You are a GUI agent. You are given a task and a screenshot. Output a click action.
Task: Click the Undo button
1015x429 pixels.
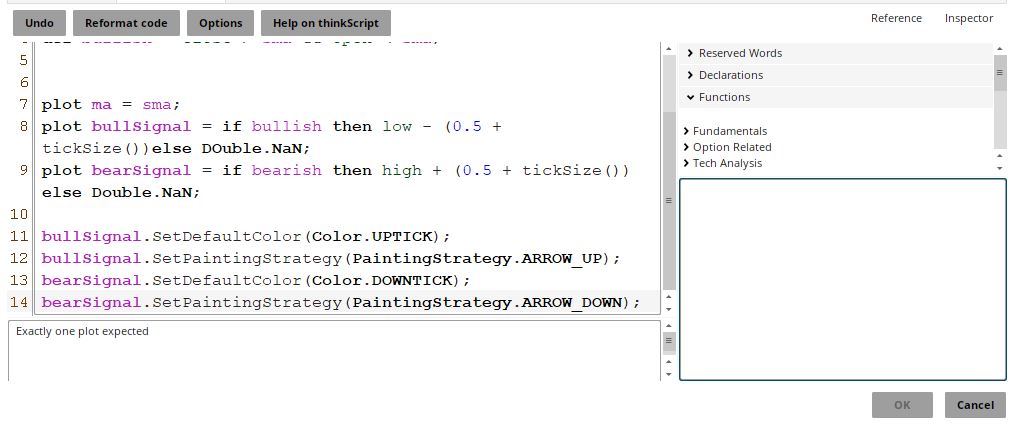pos(39,23)
